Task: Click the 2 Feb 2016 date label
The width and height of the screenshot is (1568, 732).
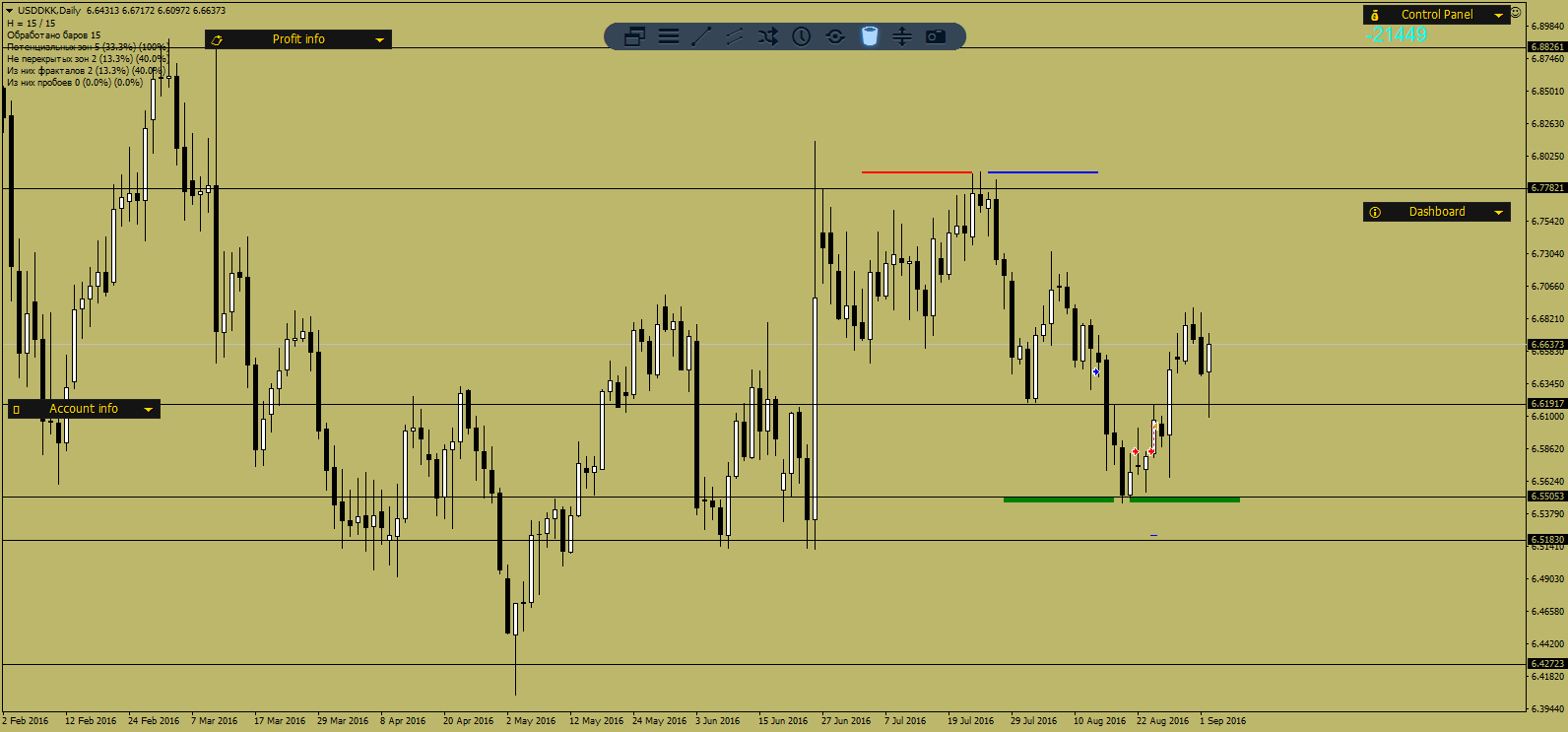Action: tap(26, 721)
